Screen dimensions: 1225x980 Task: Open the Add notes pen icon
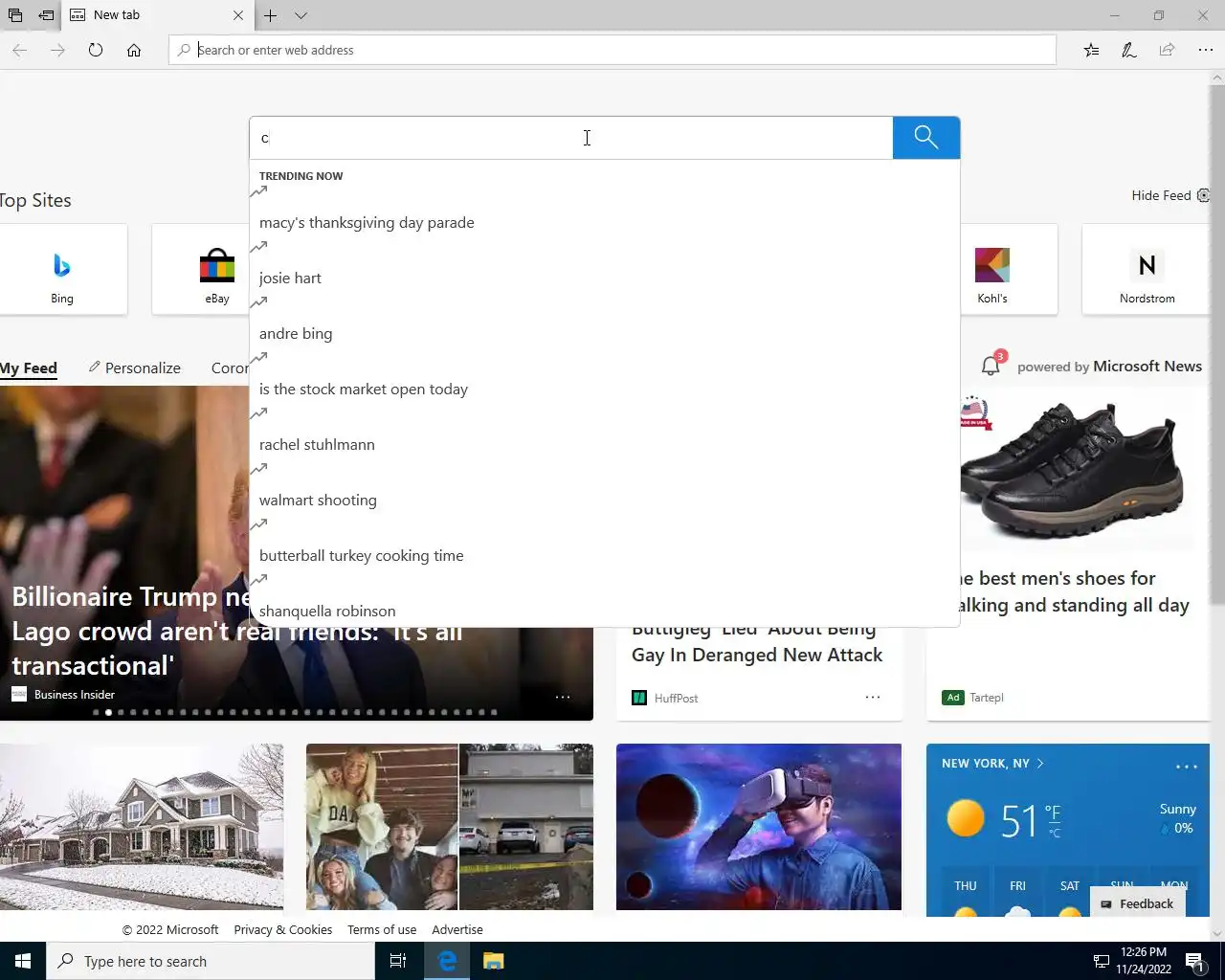1129,50
